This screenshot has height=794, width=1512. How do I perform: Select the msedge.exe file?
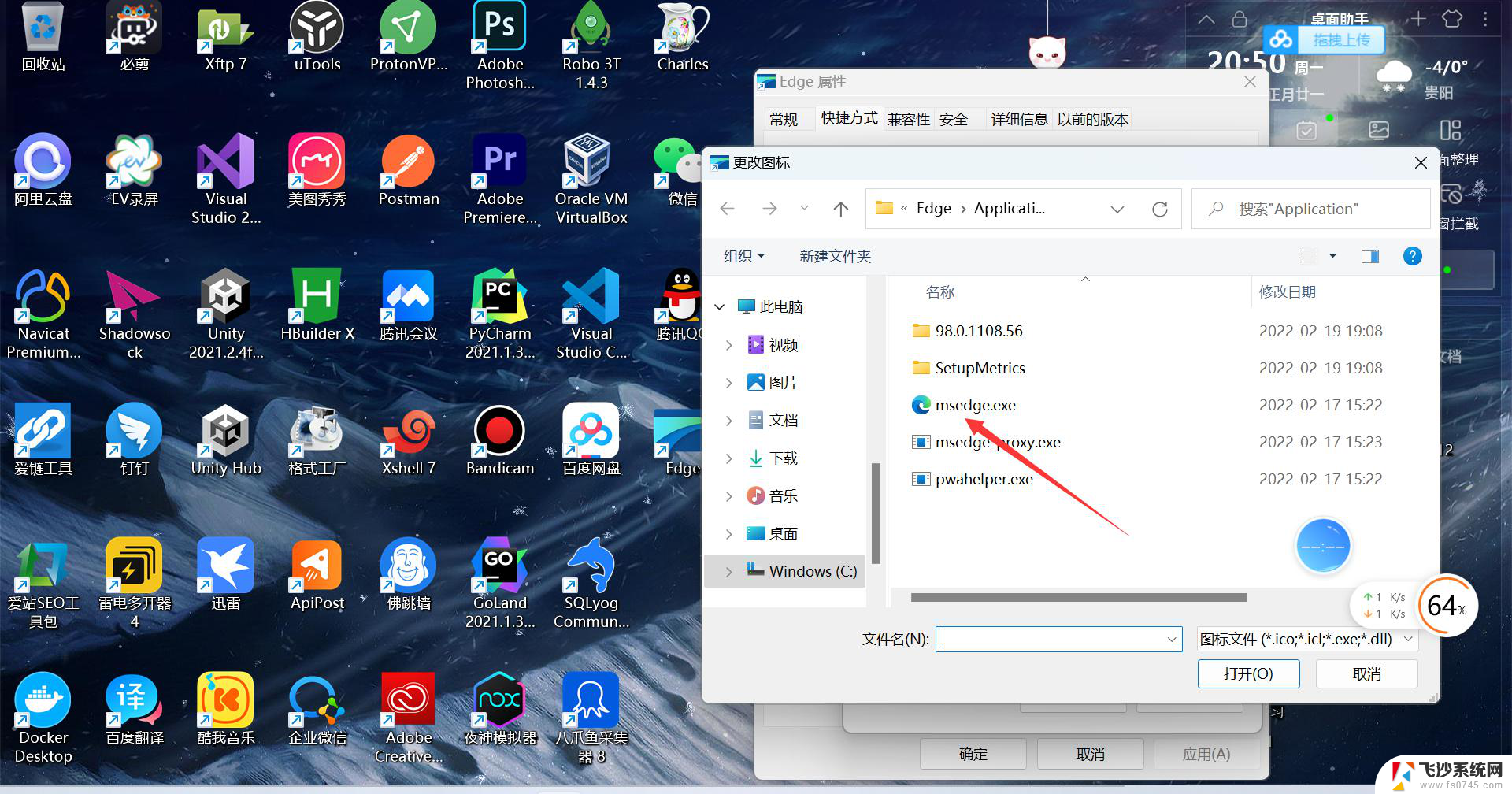click(x=975, y=405)
